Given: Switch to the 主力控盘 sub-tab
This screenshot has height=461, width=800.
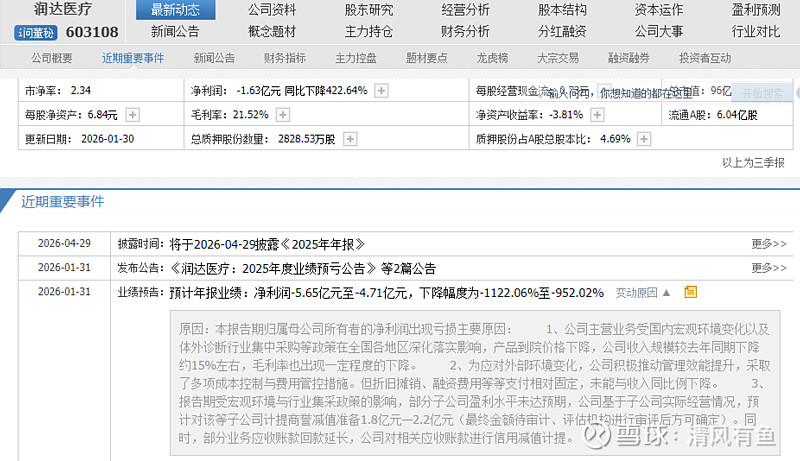Looking at the screenshot, I should pyautogui.click(x=356, y=58).
